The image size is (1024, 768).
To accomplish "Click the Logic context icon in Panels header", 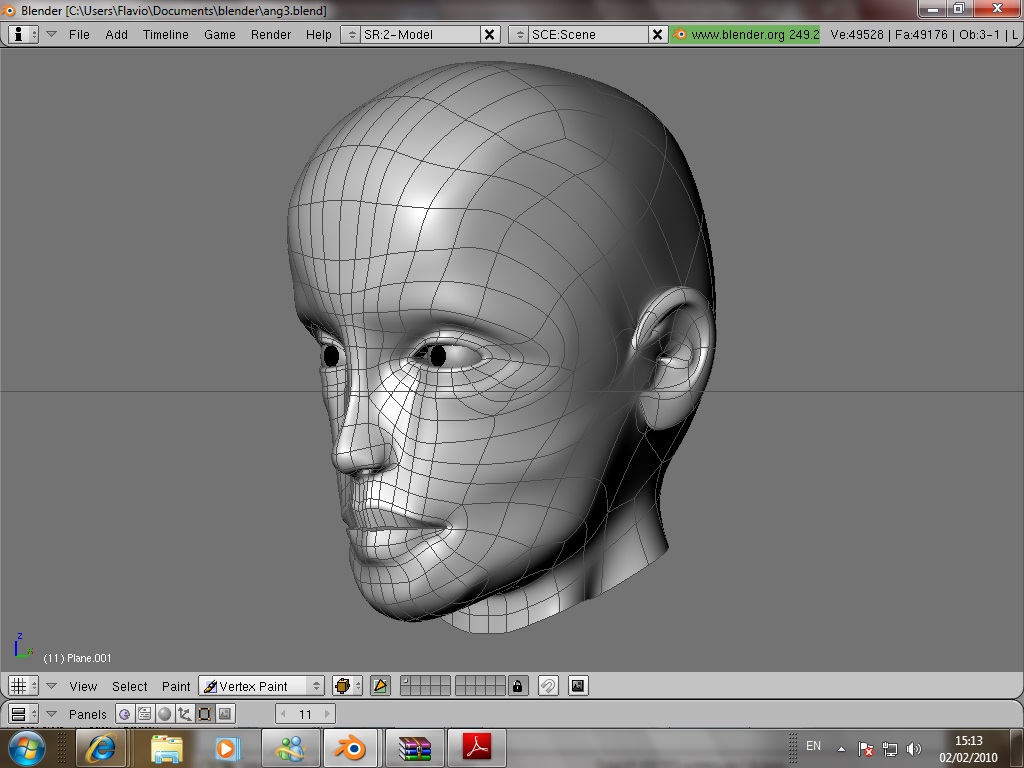I will tap(125, 714).
